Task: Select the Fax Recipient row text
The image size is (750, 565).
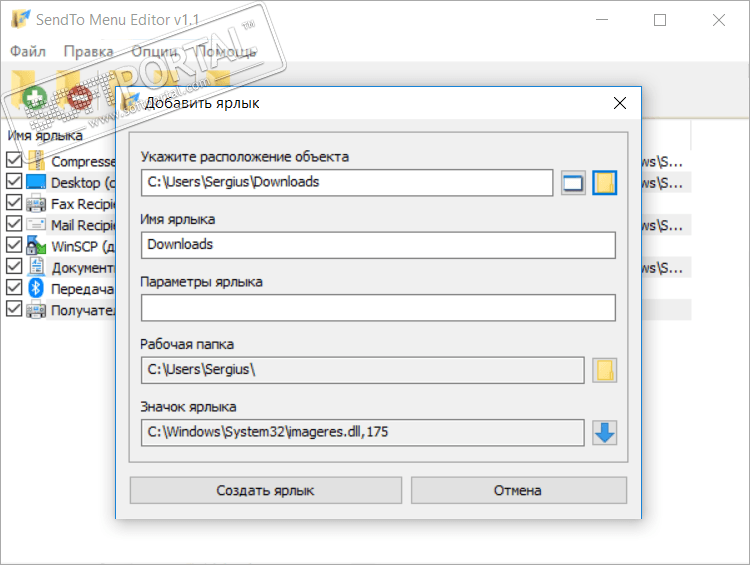Action: click(83, 204)
